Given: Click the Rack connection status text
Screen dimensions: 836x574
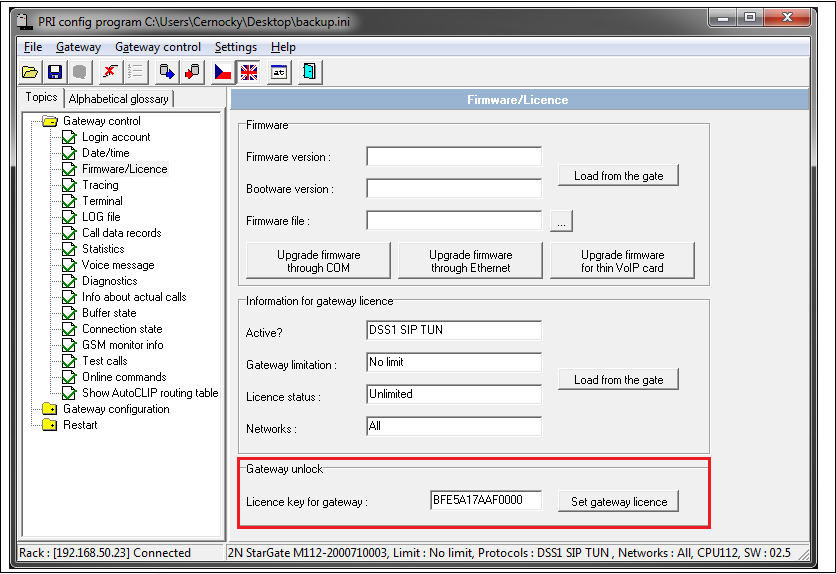Looking at the screenshot, I should [x=104, y=553].
